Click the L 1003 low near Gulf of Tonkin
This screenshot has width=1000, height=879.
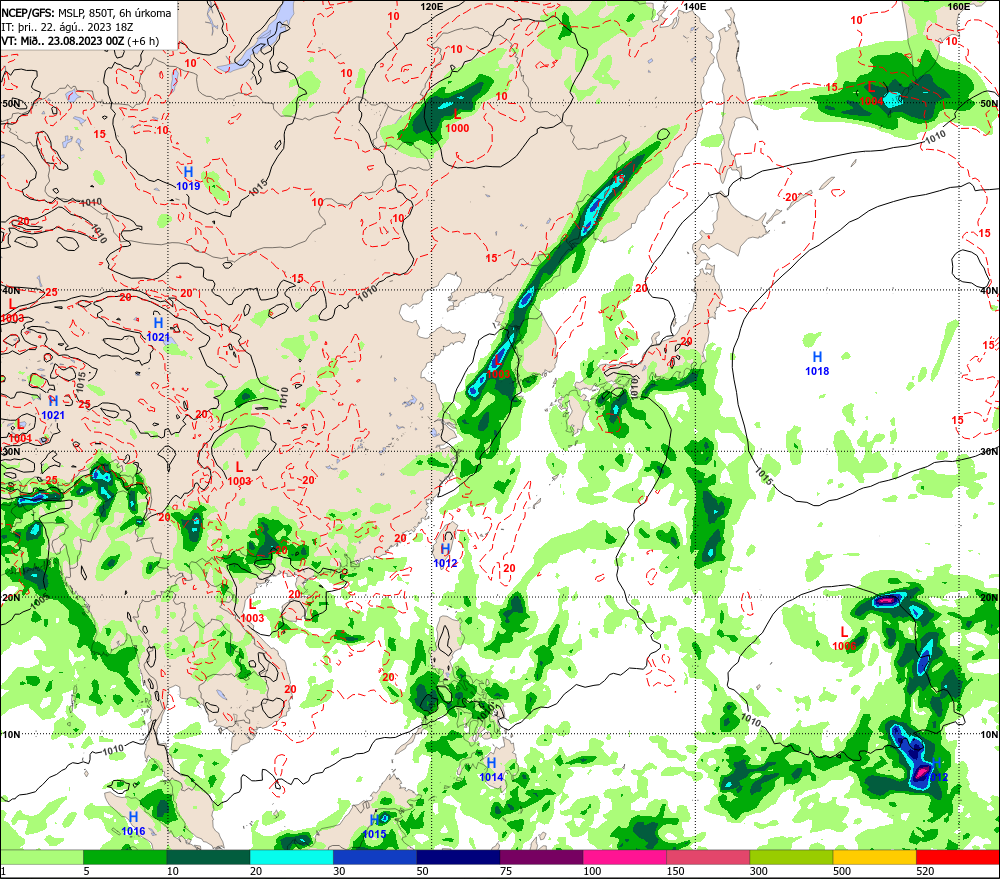tap(252, 610)
